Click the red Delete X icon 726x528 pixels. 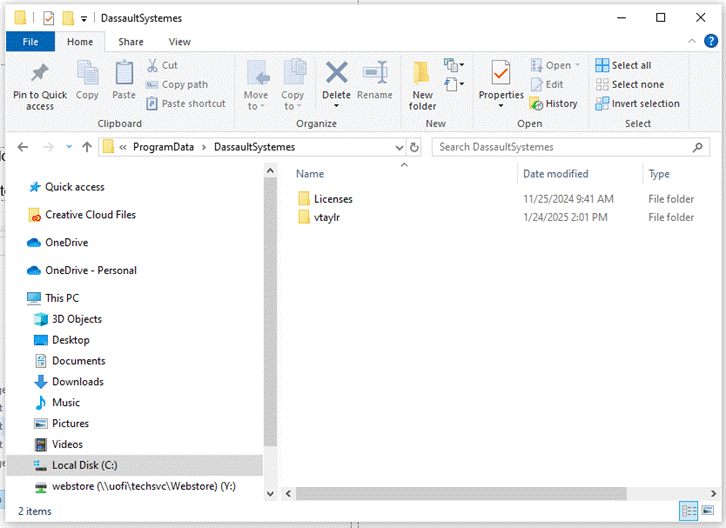click(337, 73)
